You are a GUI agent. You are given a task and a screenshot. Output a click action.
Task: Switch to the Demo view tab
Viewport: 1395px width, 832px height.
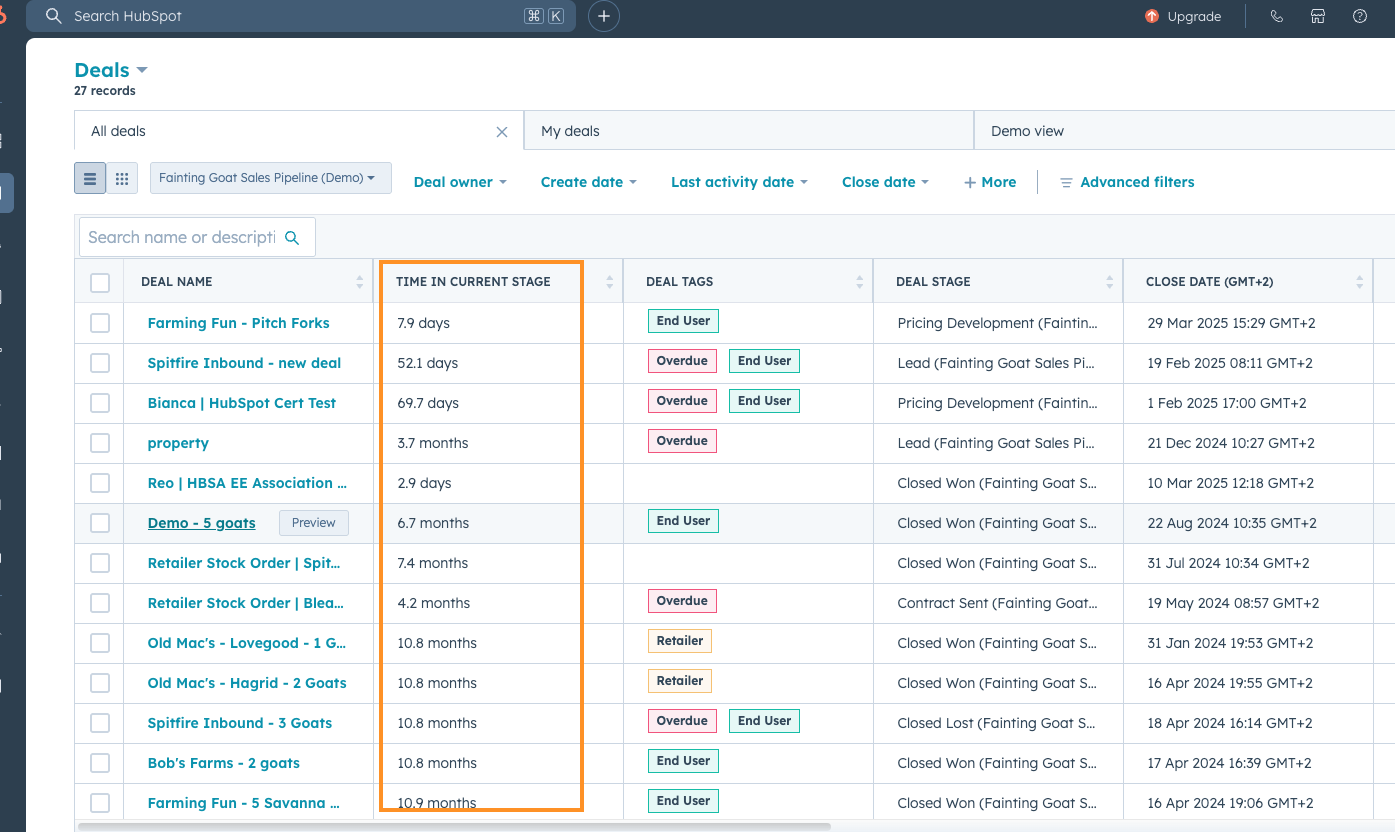click(1184, 131)
